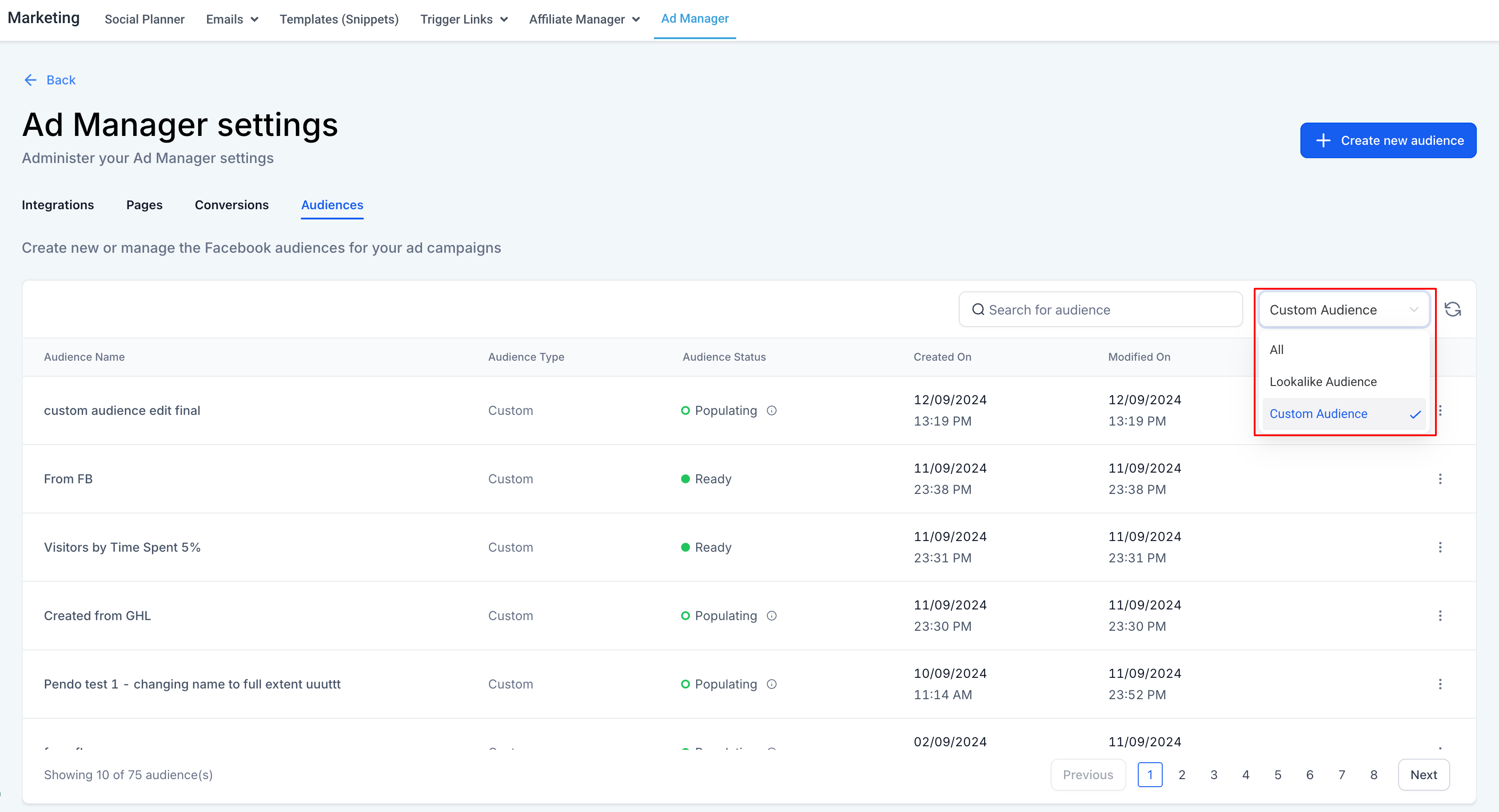Open three-dot menu for Pendo test 1 row

pyautogui.click(x=1439, y=684)
